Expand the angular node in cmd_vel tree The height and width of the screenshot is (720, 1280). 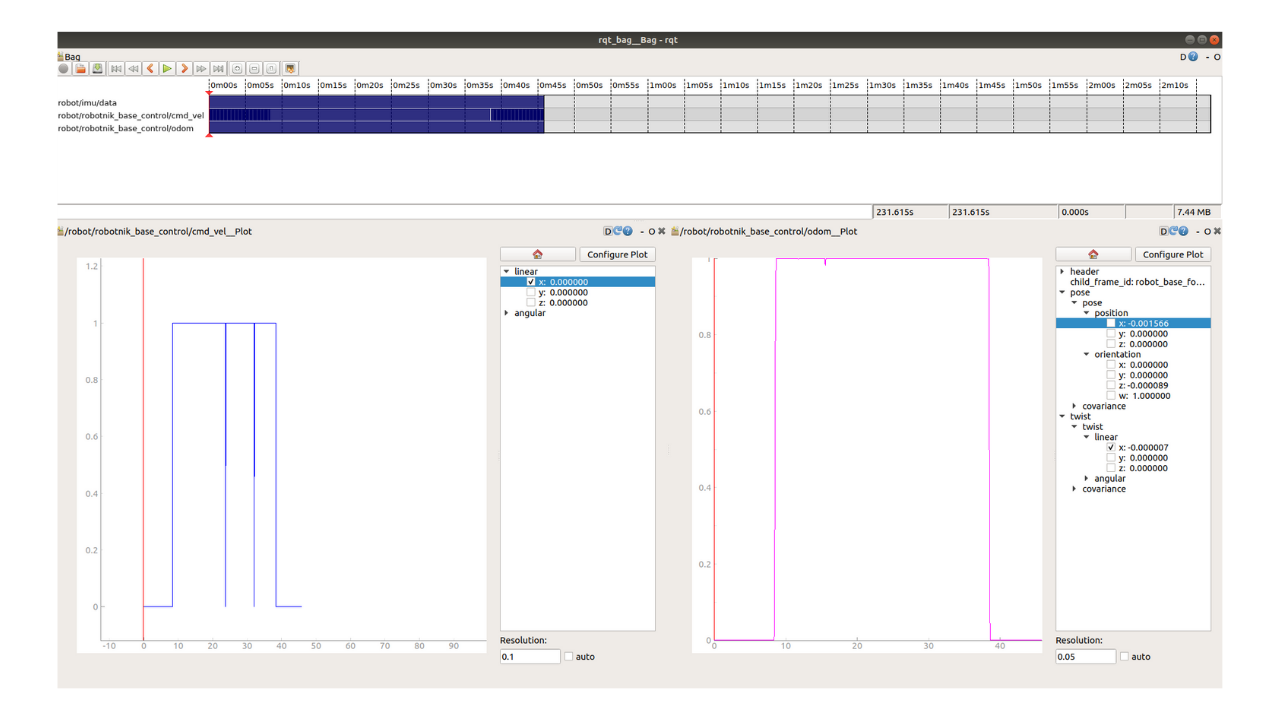point(507,313)
